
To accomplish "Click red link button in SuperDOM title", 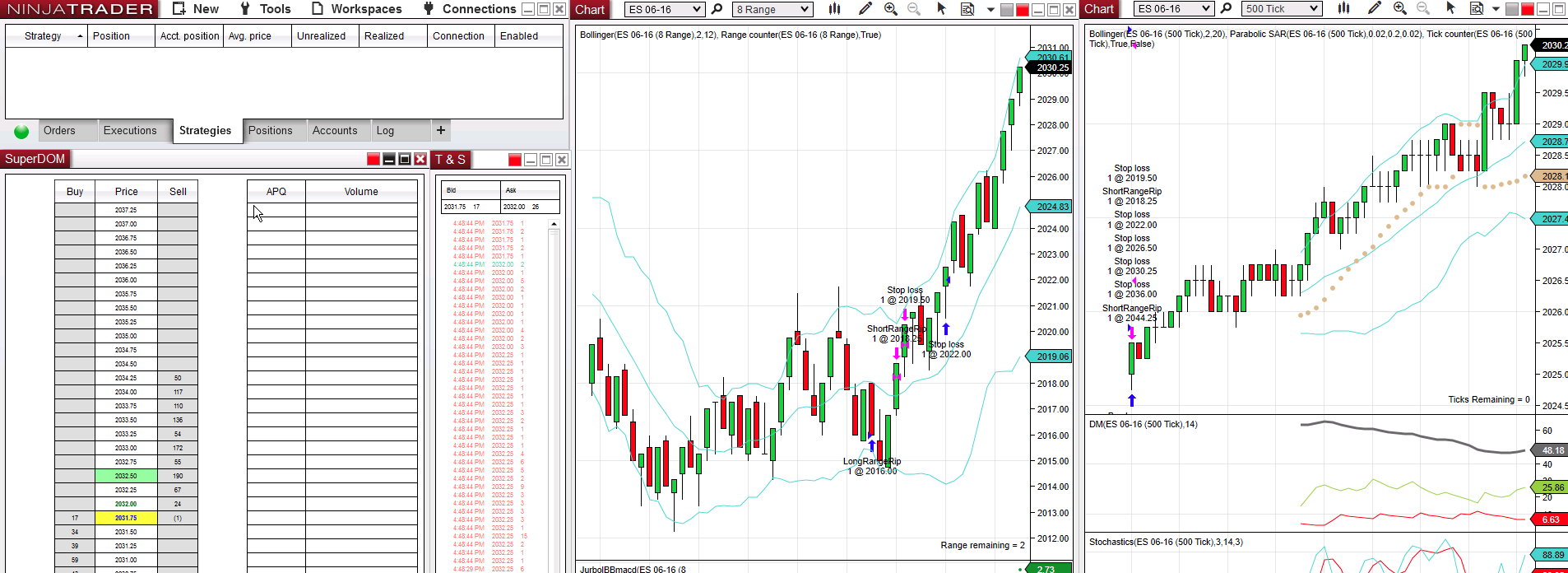I will [x=373, y=159].
